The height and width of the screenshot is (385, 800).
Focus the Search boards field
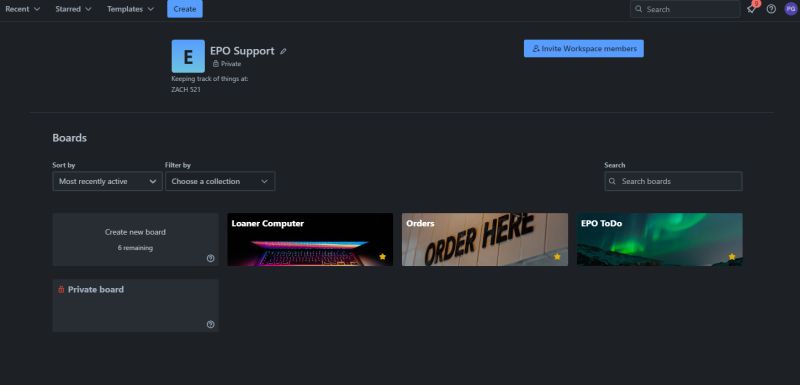pos(673,181)
